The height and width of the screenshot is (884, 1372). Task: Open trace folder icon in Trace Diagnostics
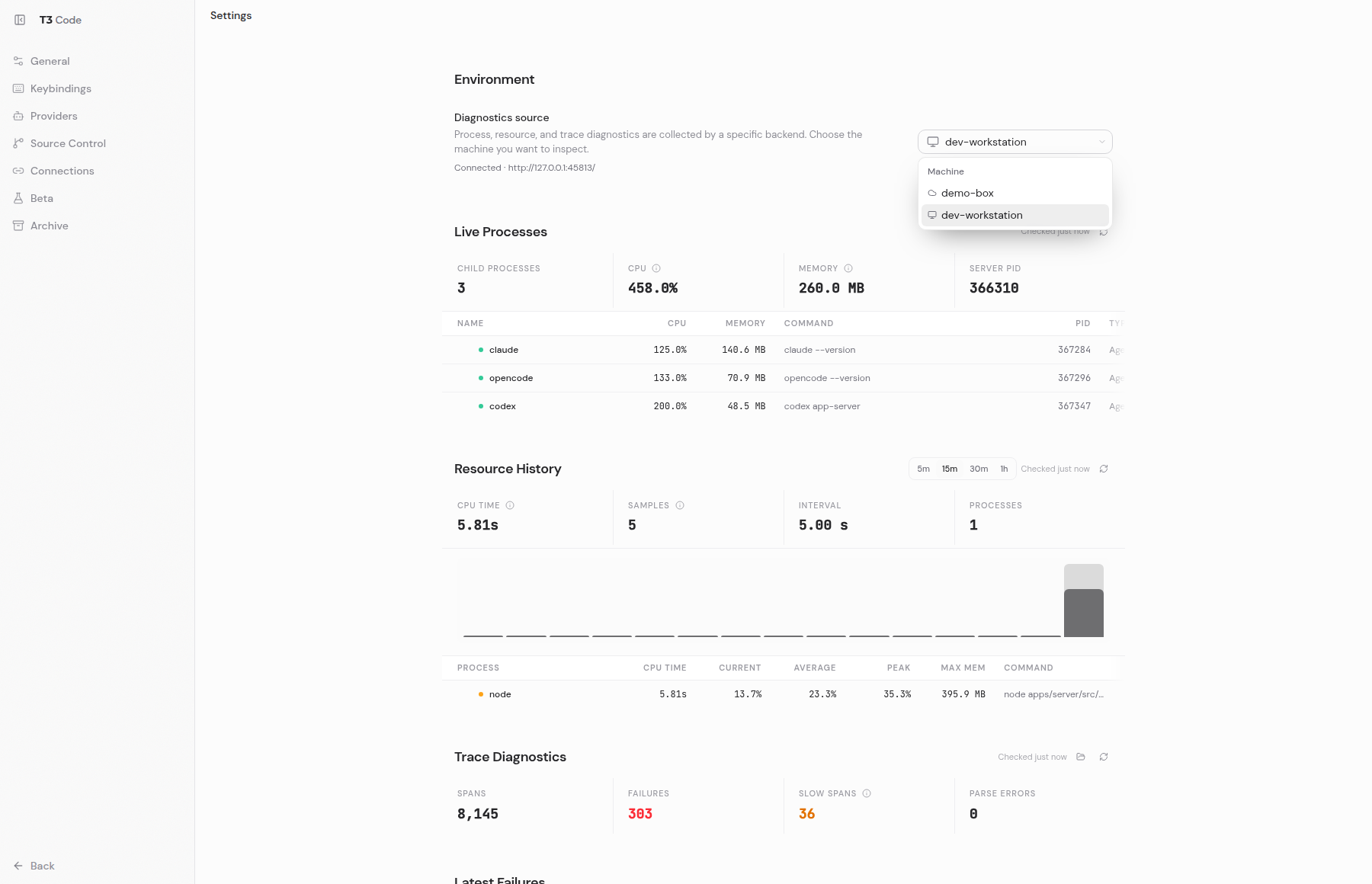[1081, 757]
